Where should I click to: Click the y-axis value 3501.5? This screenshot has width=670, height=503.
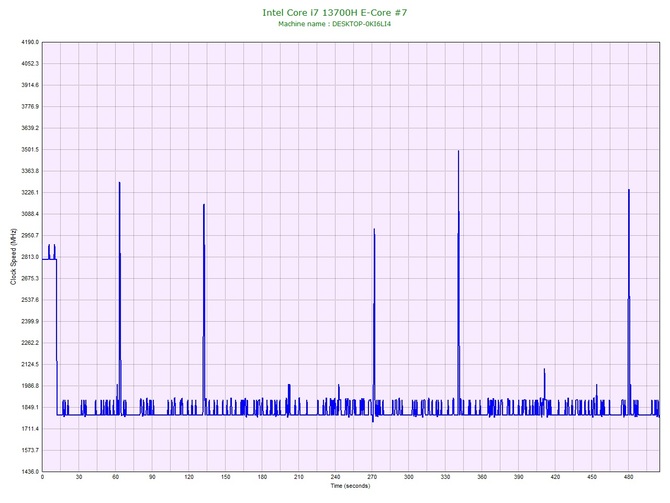(x=30, y=150)
